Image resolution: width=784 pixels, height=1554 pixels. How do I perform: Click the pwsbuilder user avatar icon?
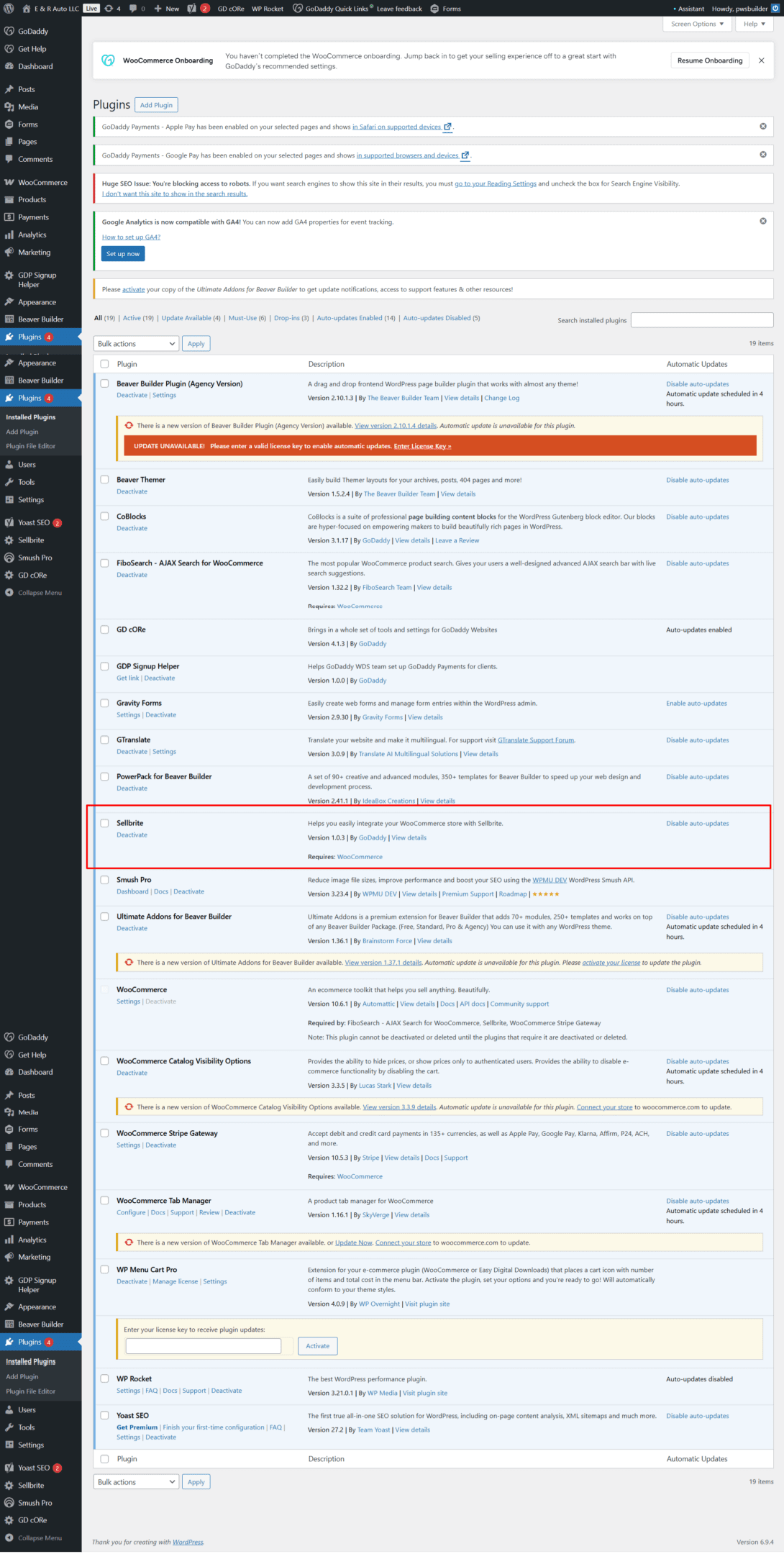pos(775,9)
